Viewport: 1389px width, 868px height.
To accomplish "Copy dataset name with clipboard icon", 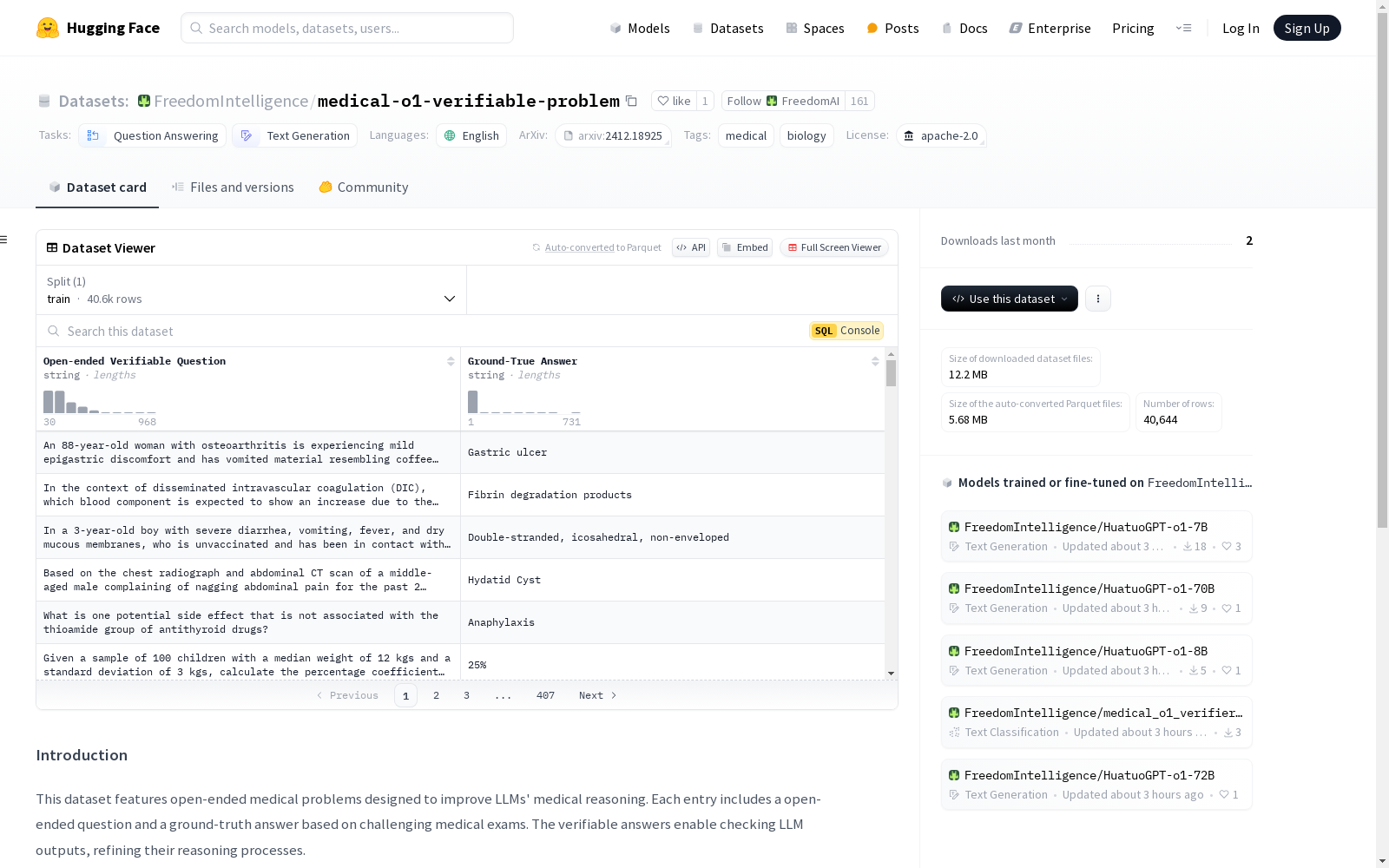I will tap(631, 102).
